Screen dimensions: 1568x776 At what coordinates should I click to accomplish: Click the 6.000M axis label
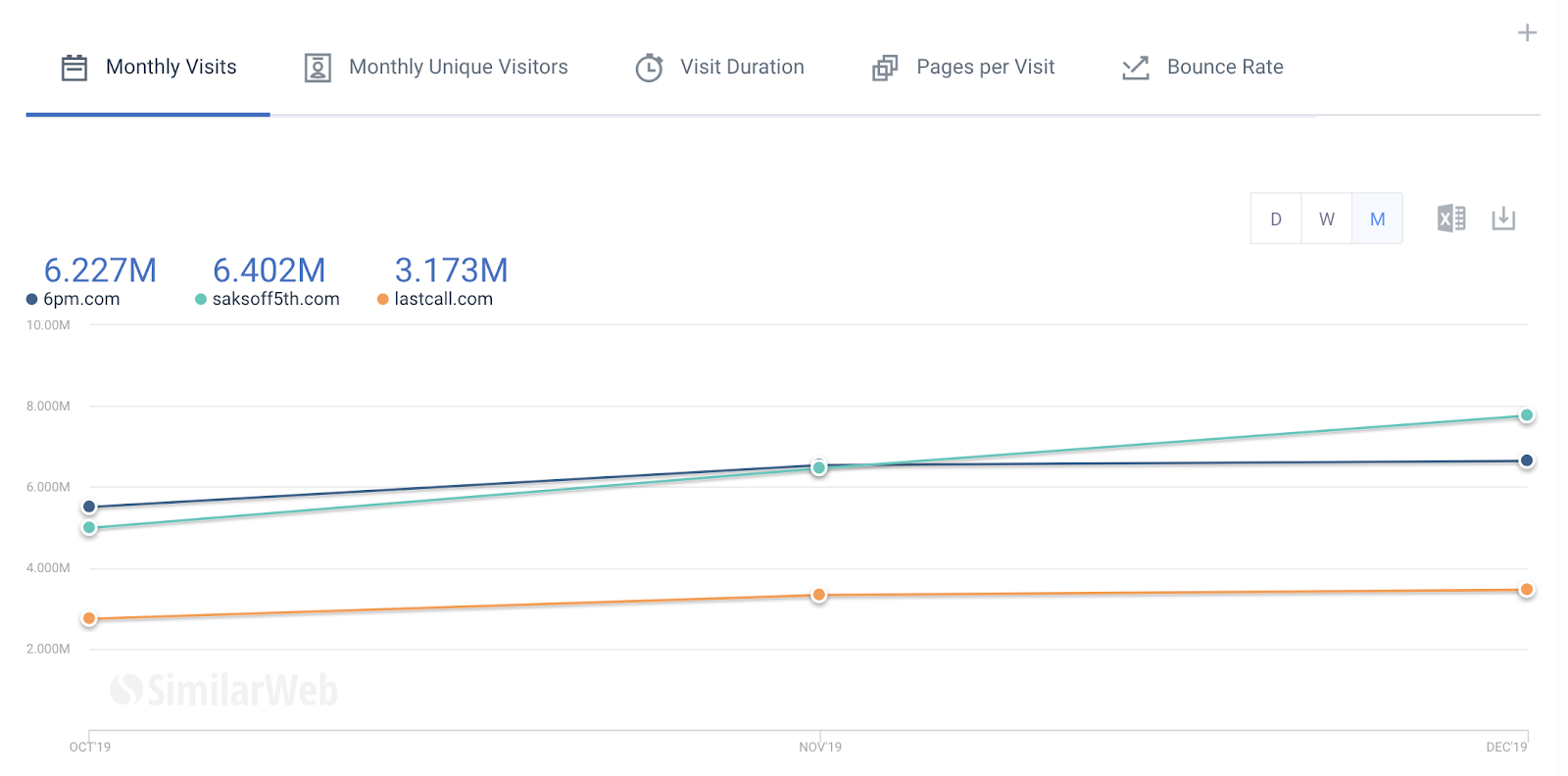click(48, 487)
